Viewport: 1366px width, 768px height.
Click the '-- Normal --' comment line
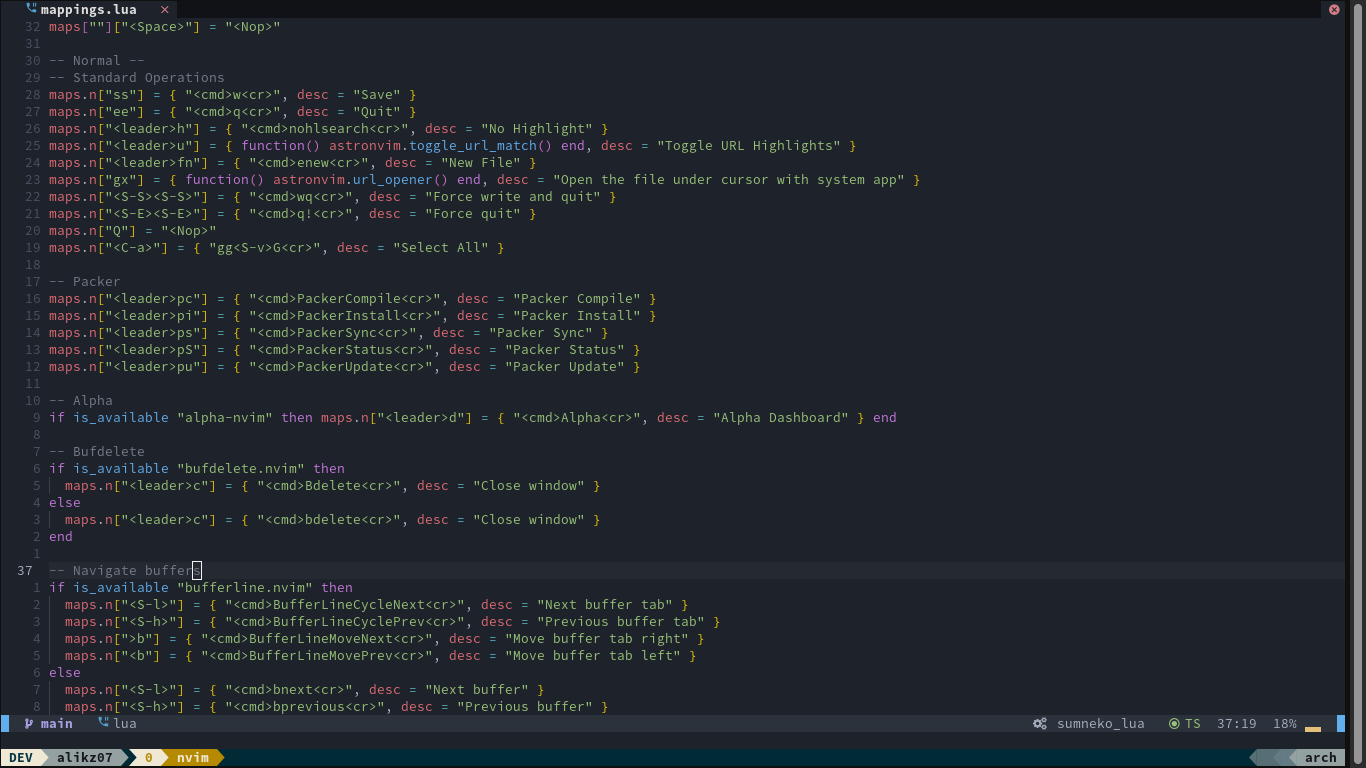click(x=97, y=60)
